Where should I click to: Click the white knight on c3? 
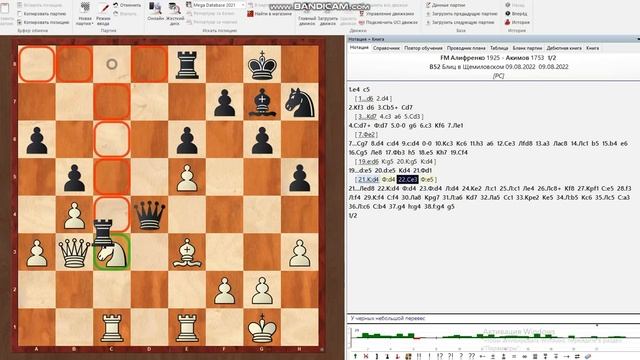(113, 254)
